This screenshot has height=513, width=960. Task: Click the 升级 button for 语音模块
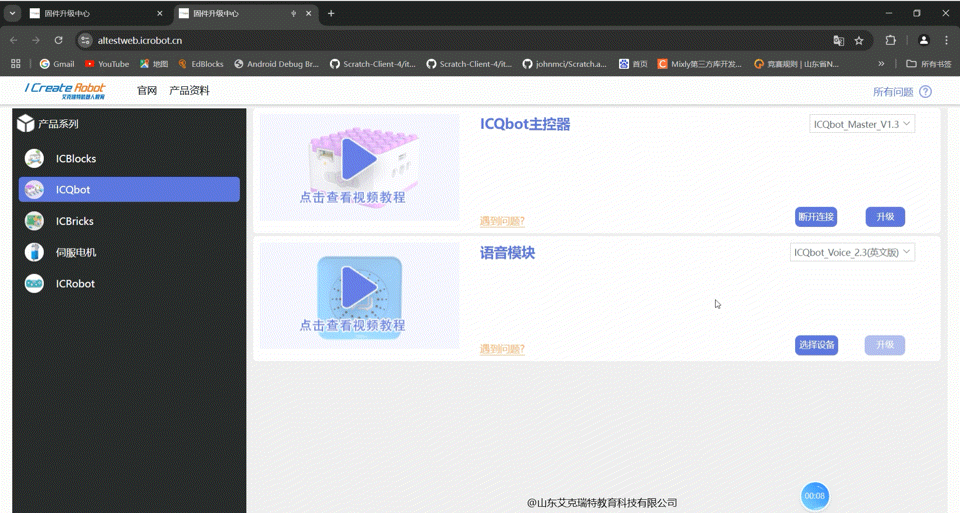pos(885,345)
